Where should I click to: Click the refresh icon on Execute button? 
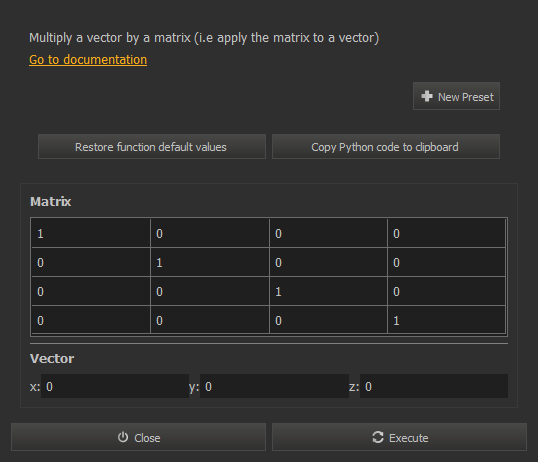(378, 437)
